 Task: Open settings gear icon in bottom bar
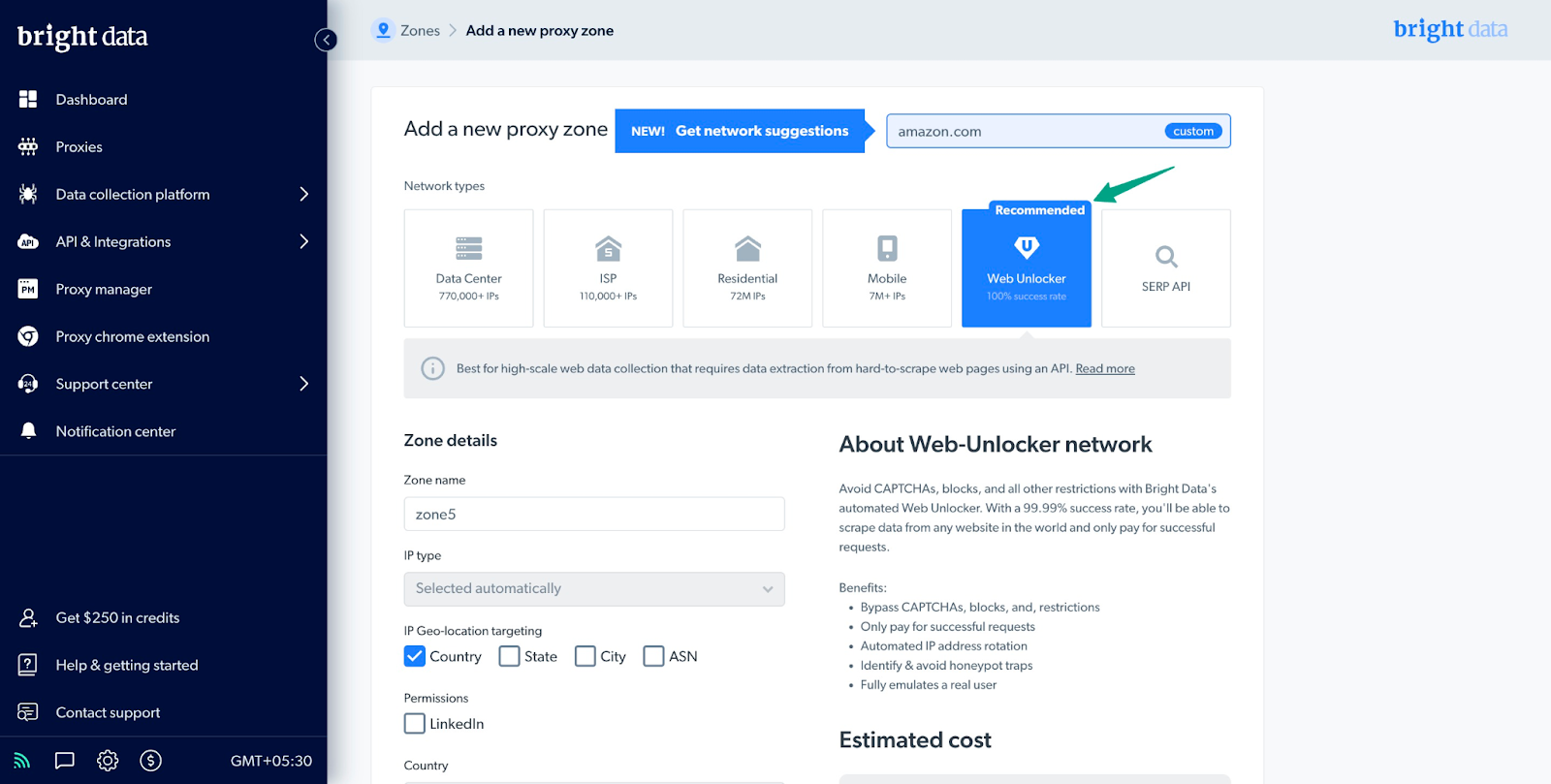point(108,761)
